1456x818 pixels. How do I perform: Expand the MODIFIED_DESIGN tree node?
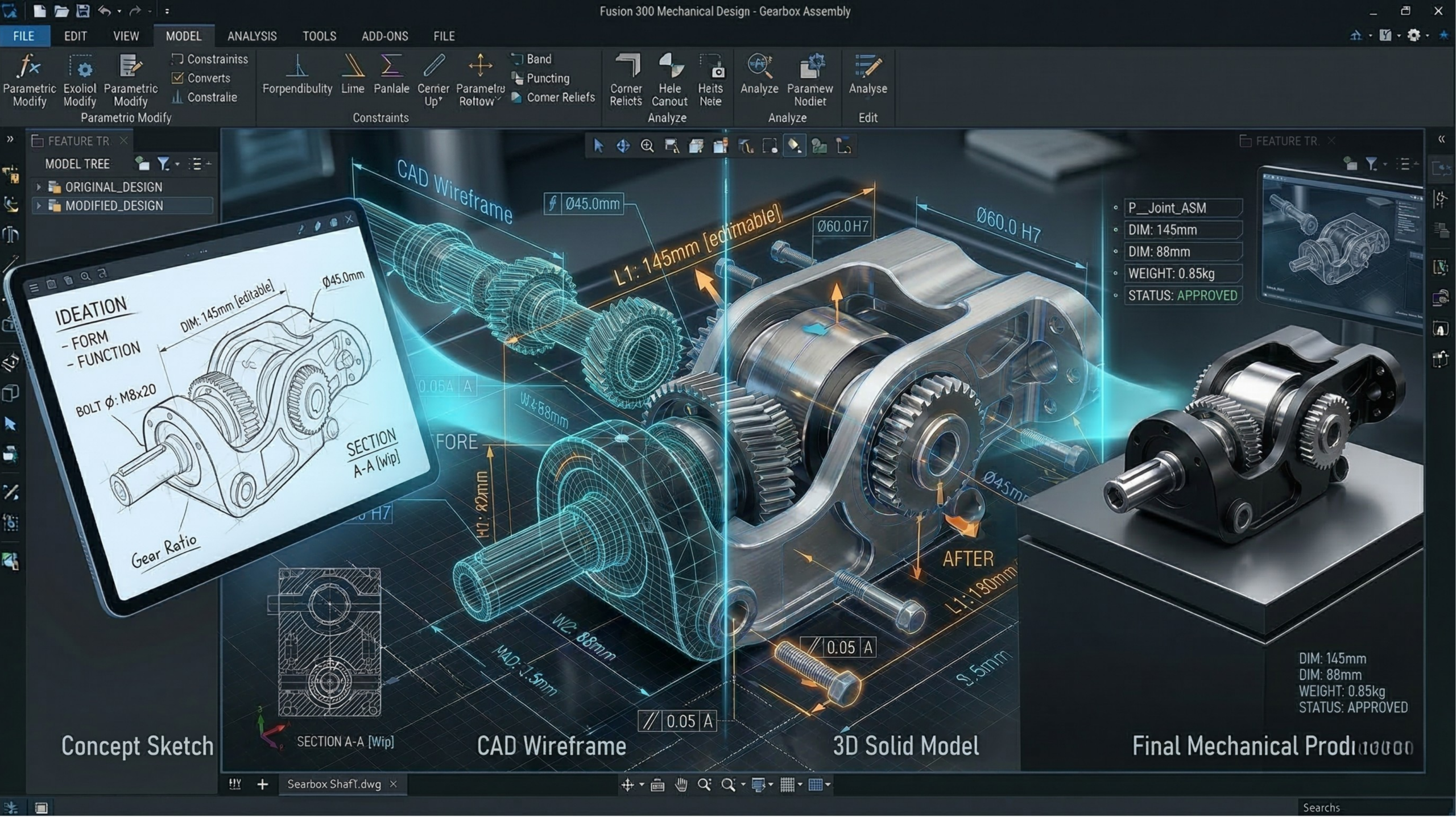(x=39, y=206)
